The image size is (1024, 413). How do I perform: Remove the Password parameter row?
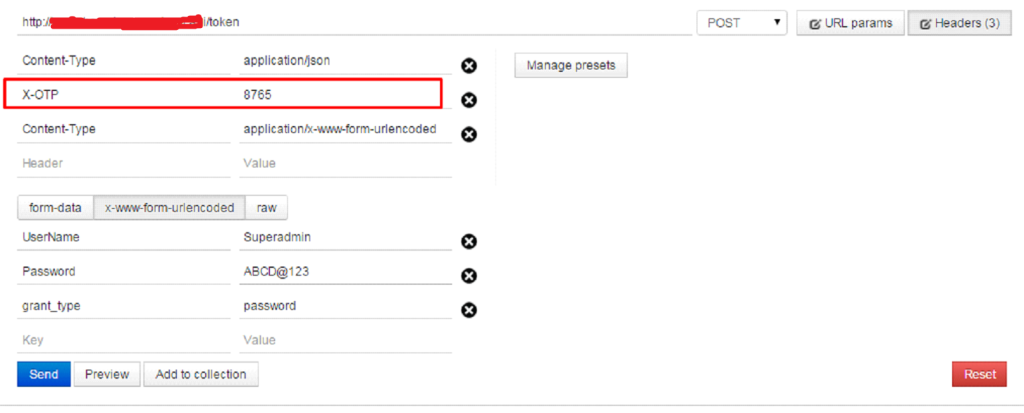[x=469, y=276]
